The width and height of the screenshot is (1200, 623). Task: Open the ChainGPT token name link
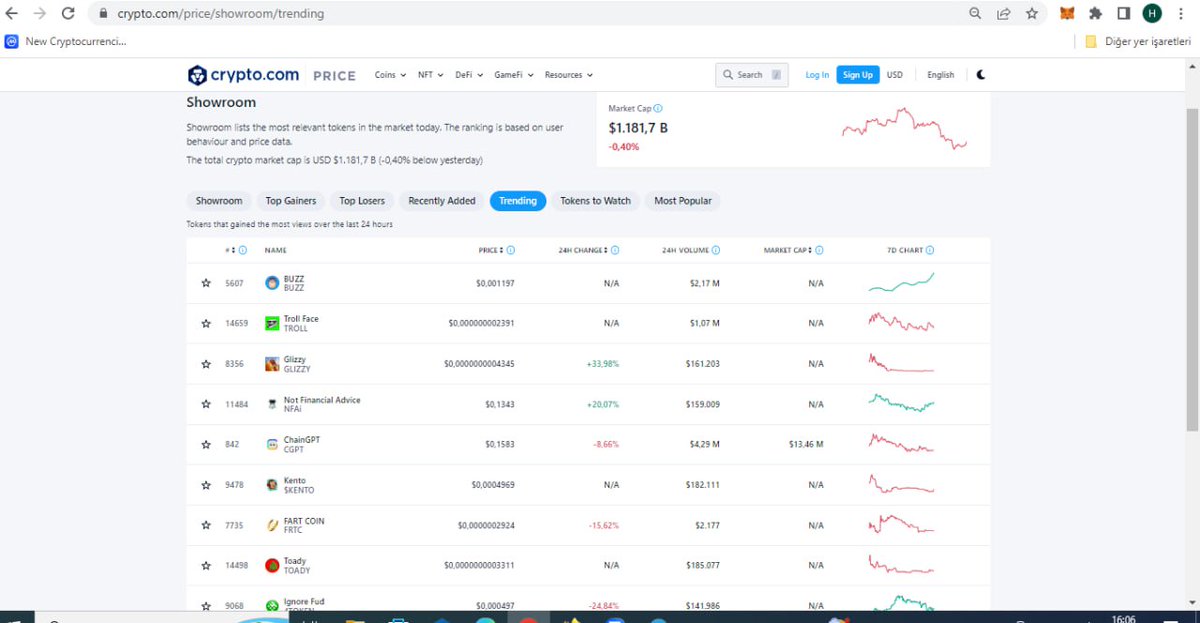(x=302, y=440)
